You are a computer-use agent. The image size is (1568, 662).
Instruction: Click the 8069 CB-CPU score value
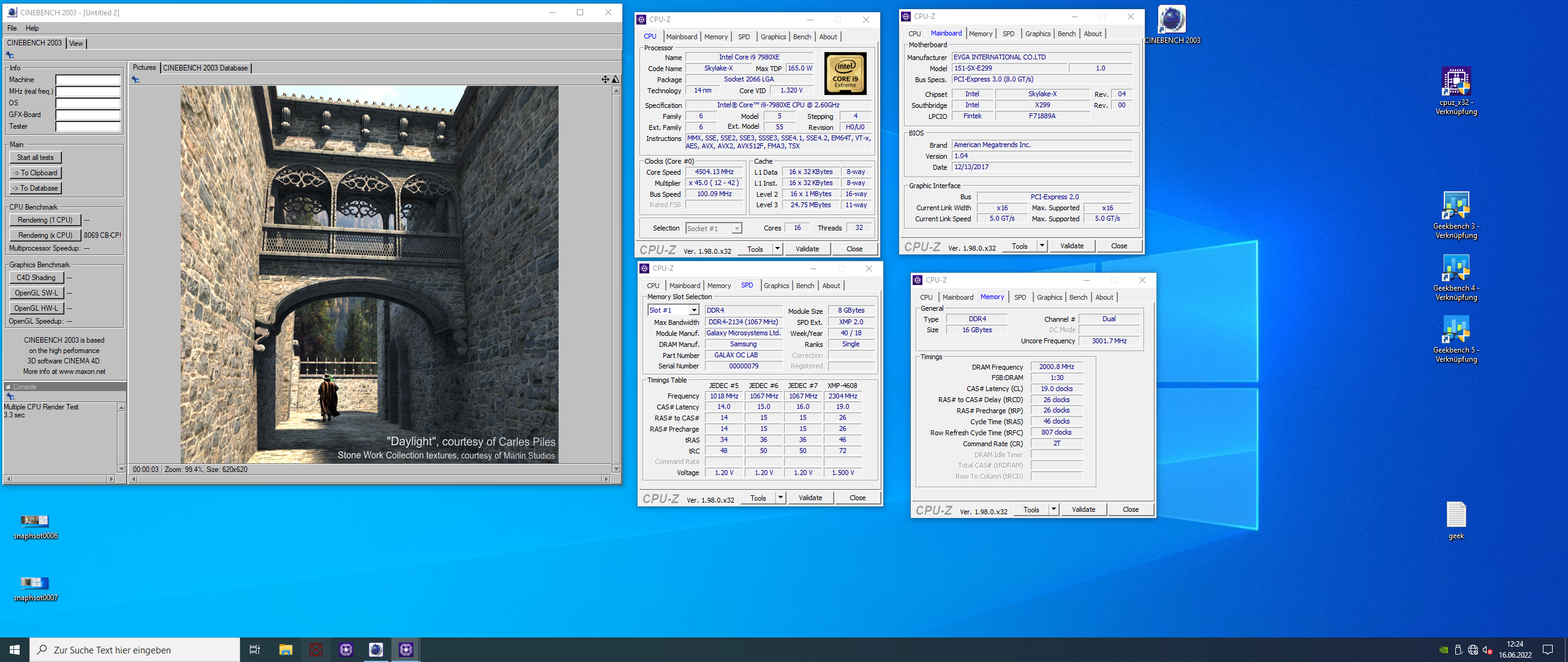coord(102,235)
